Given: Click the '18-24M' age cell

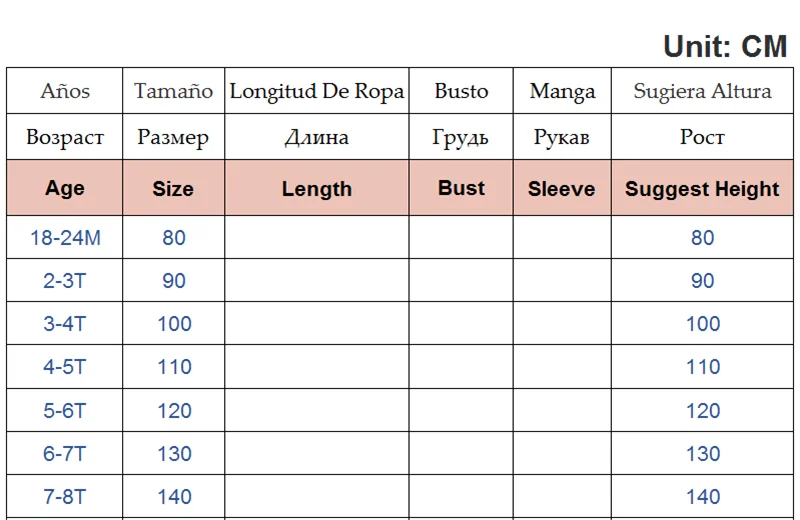Looking at the screenshot, I should click(65, 238).
